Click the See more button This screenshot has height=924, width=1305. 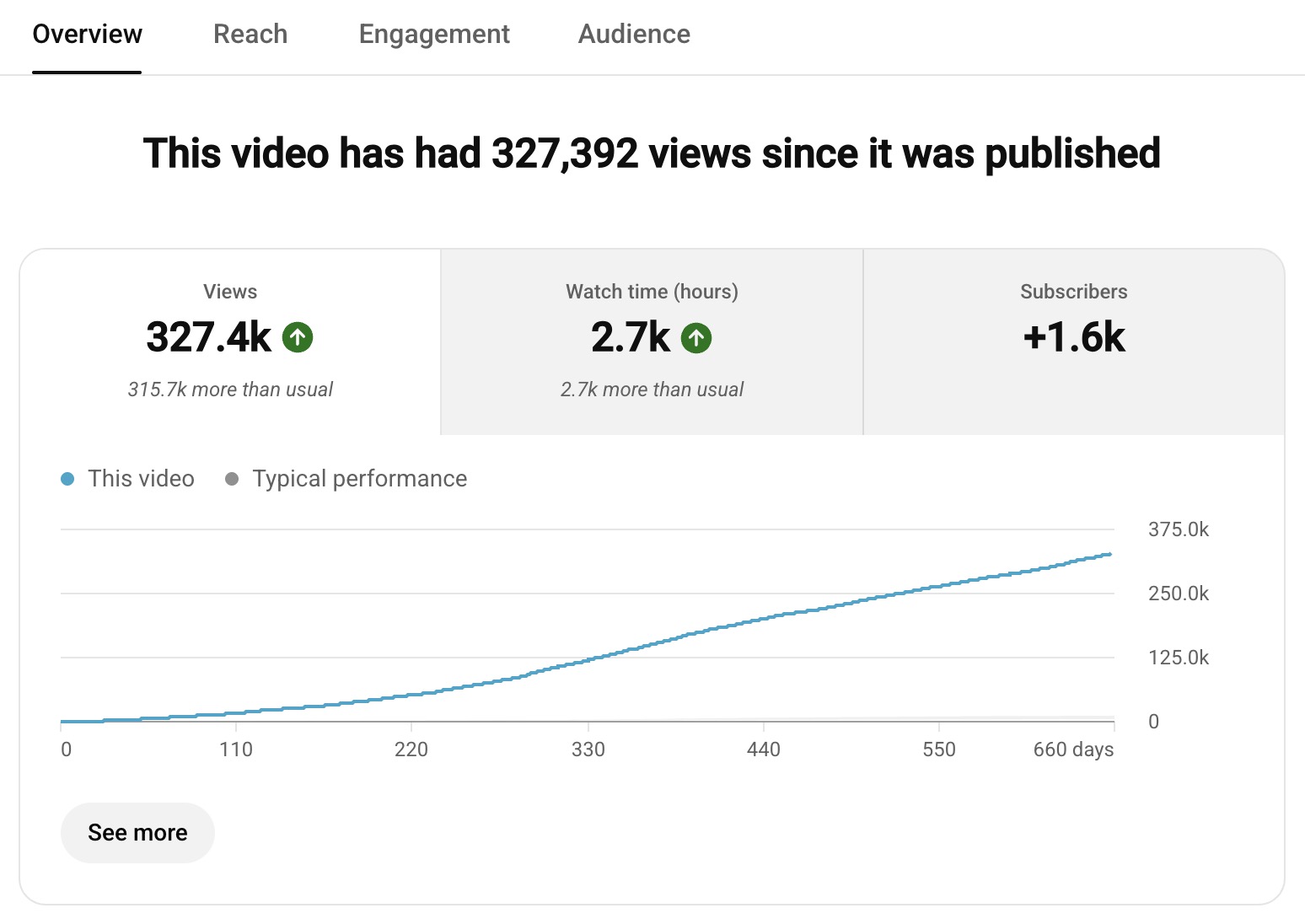137,833
